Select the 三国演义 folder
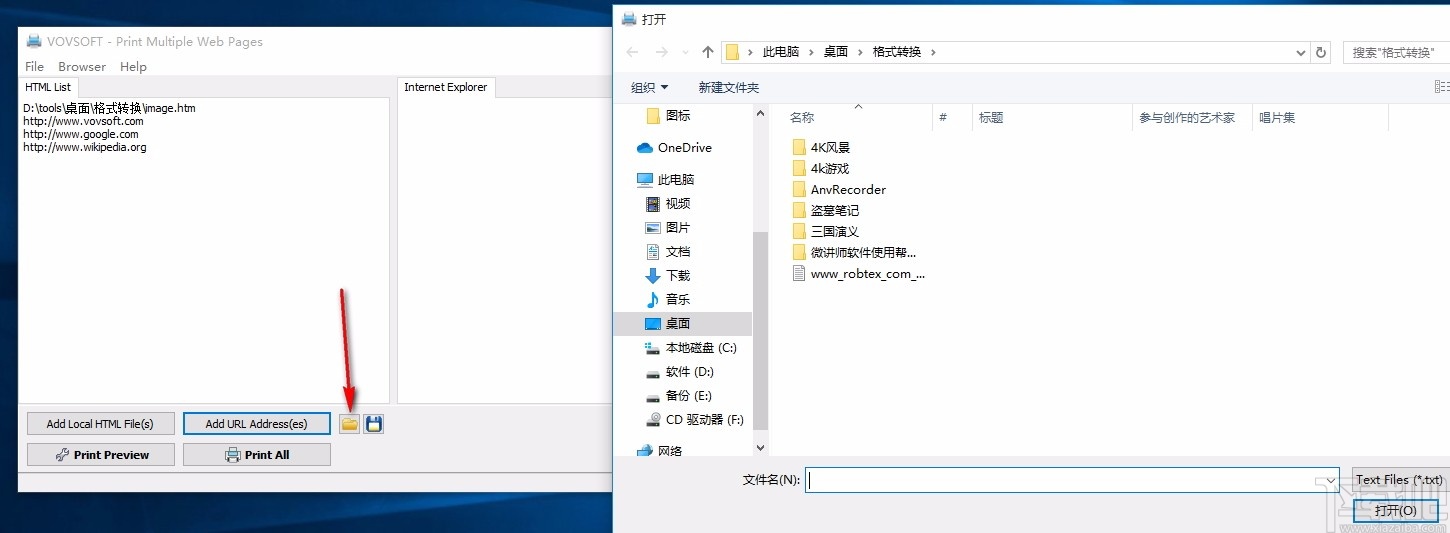The image size is (1450, 533). 825,231
